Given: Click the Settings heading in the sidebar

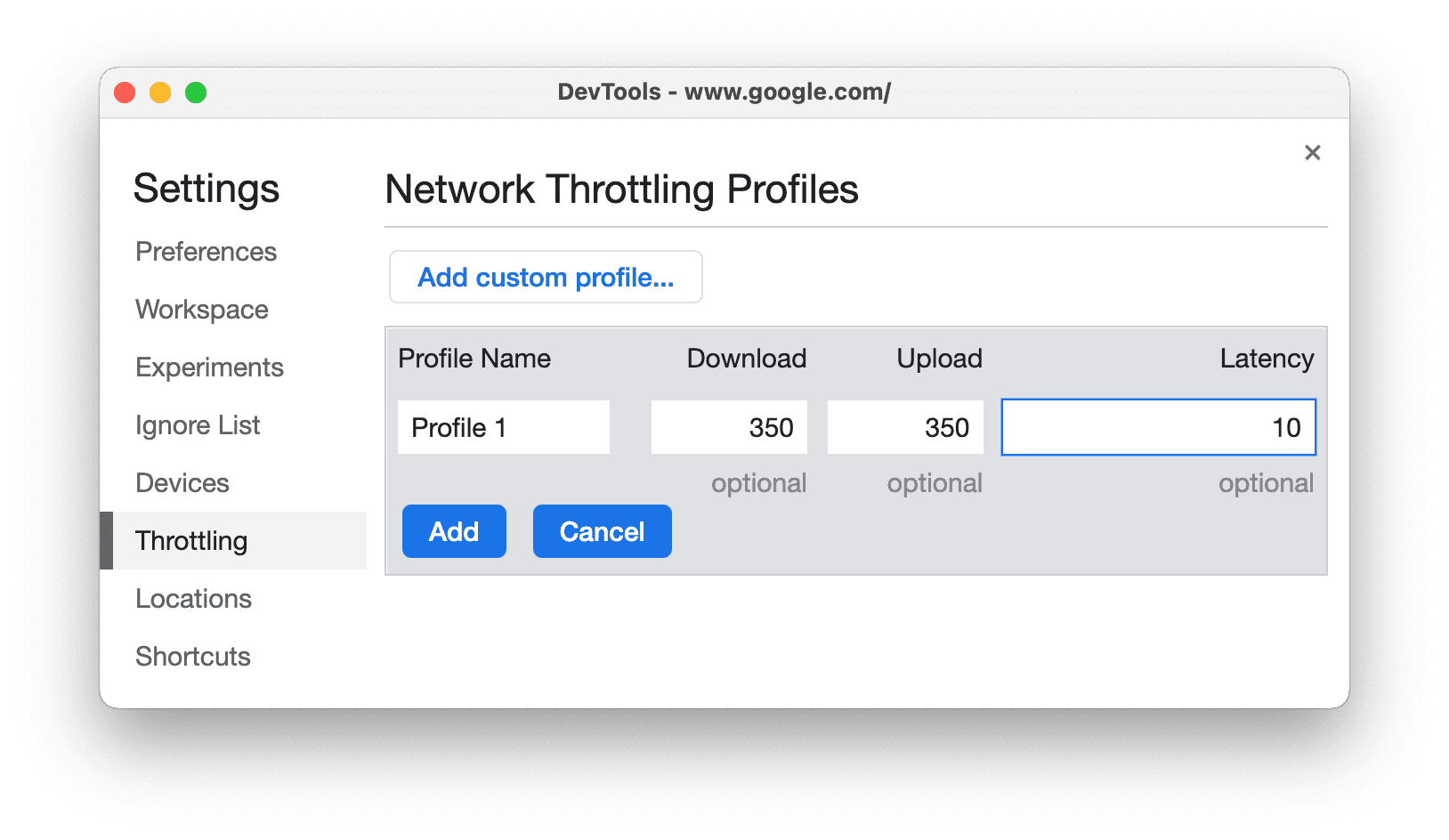Looking at the screenshot, I should click(206, 189).
